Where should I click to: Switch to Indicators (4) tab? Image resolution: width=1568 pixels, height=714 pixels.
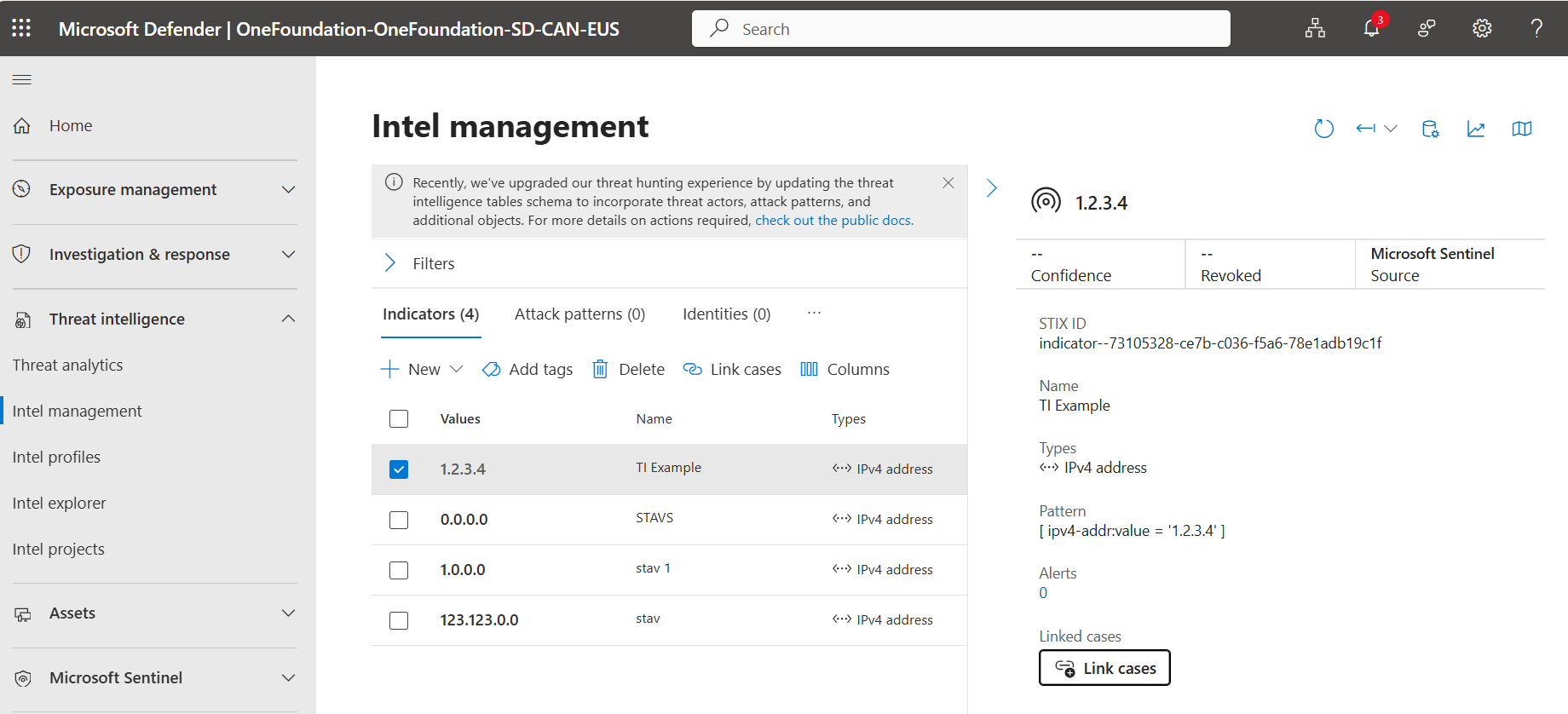[430, 314]
